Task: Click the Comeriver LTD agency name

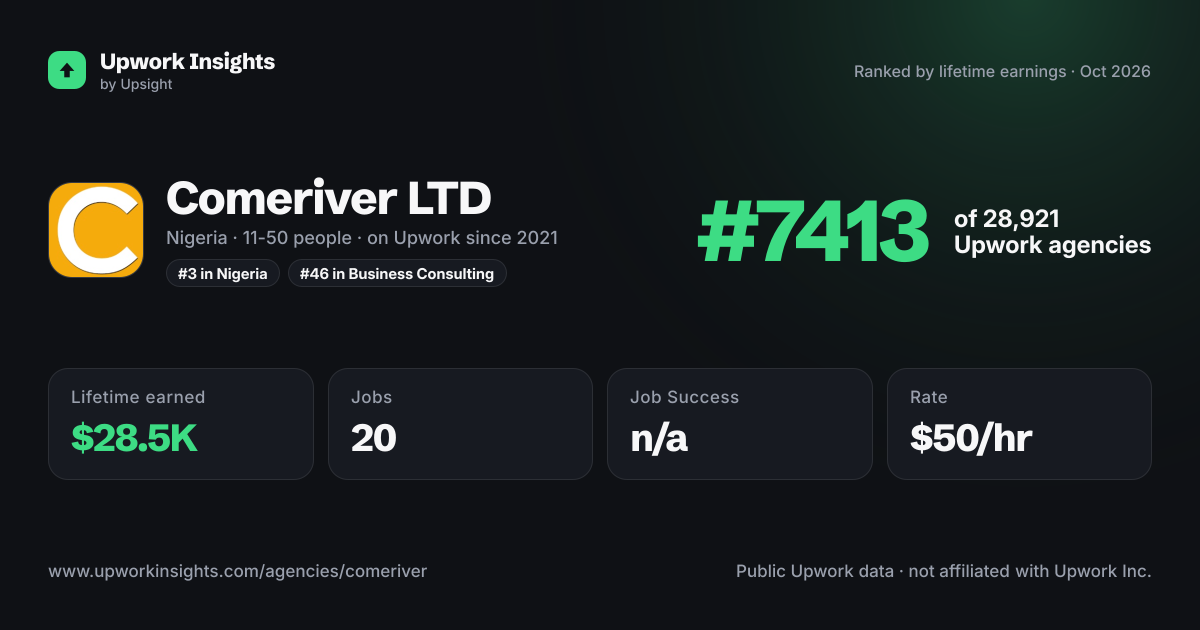Action: point(329,198)
